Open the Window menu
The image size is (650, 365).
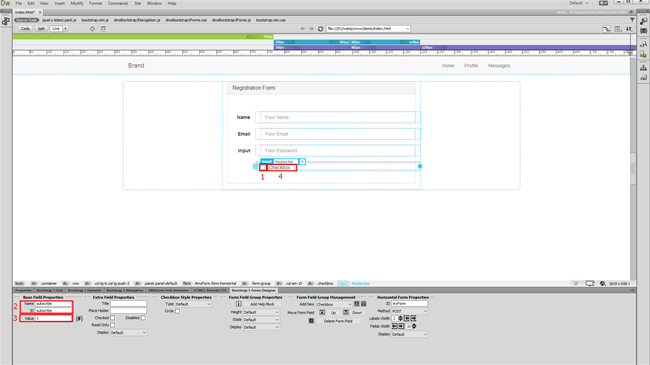coord(154,3)
